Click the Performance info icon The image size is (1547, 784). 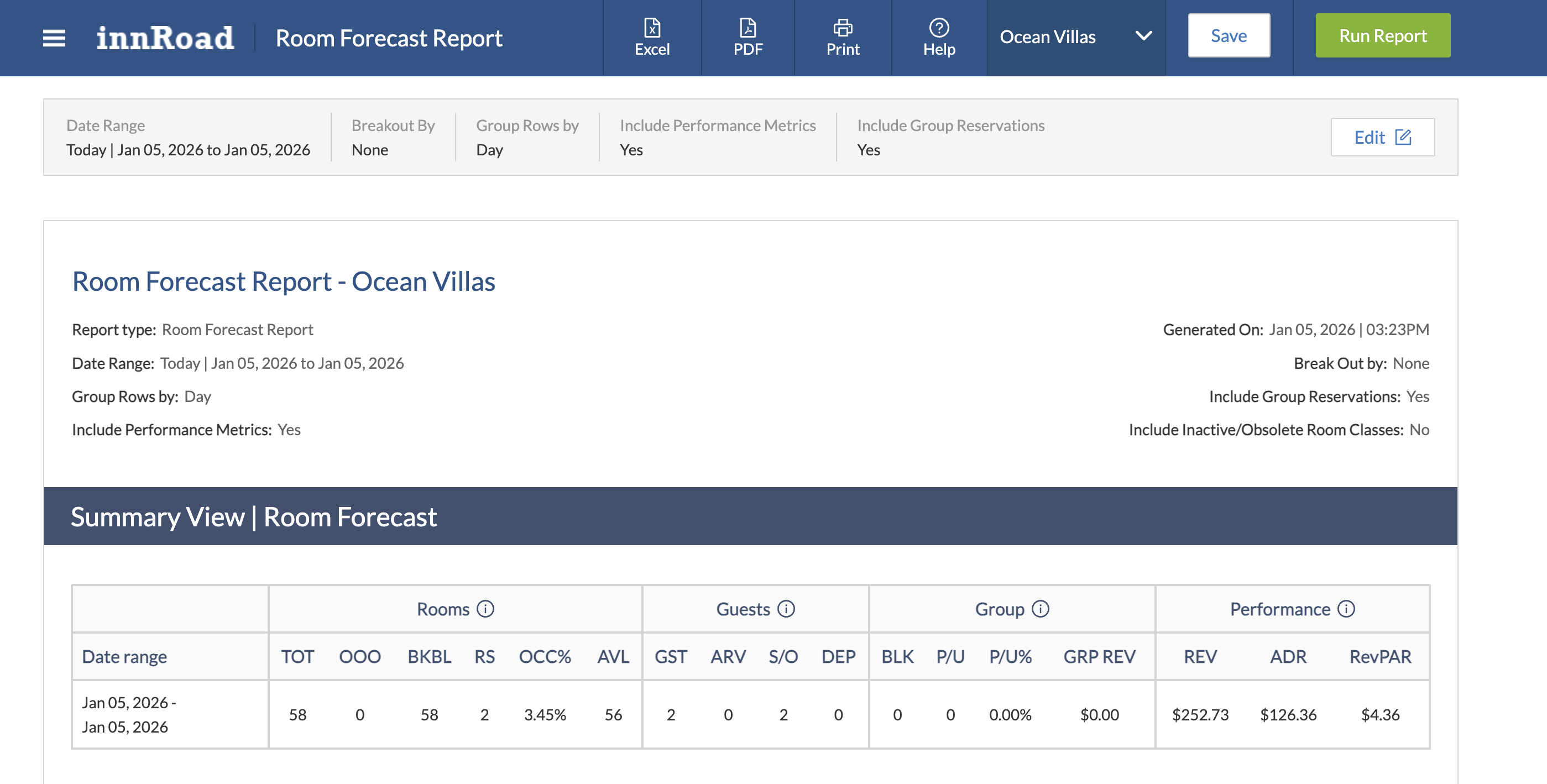(x=1346, y=609)
